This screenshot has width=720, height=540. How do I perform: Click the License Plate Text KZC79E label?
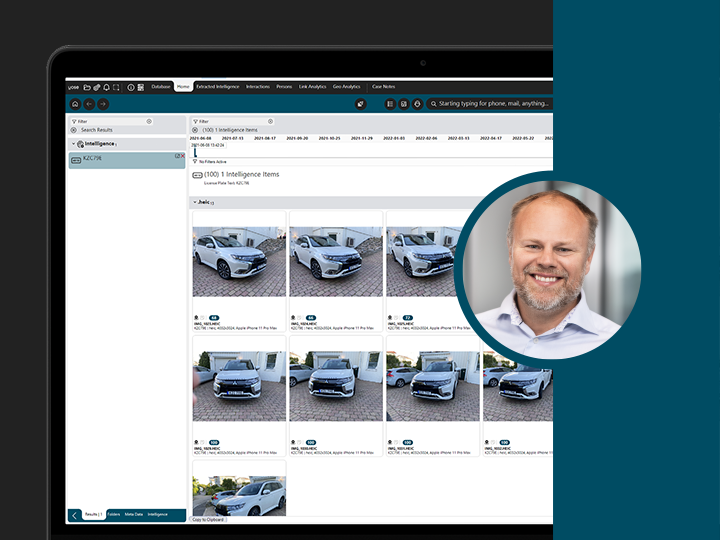point(226,183)
